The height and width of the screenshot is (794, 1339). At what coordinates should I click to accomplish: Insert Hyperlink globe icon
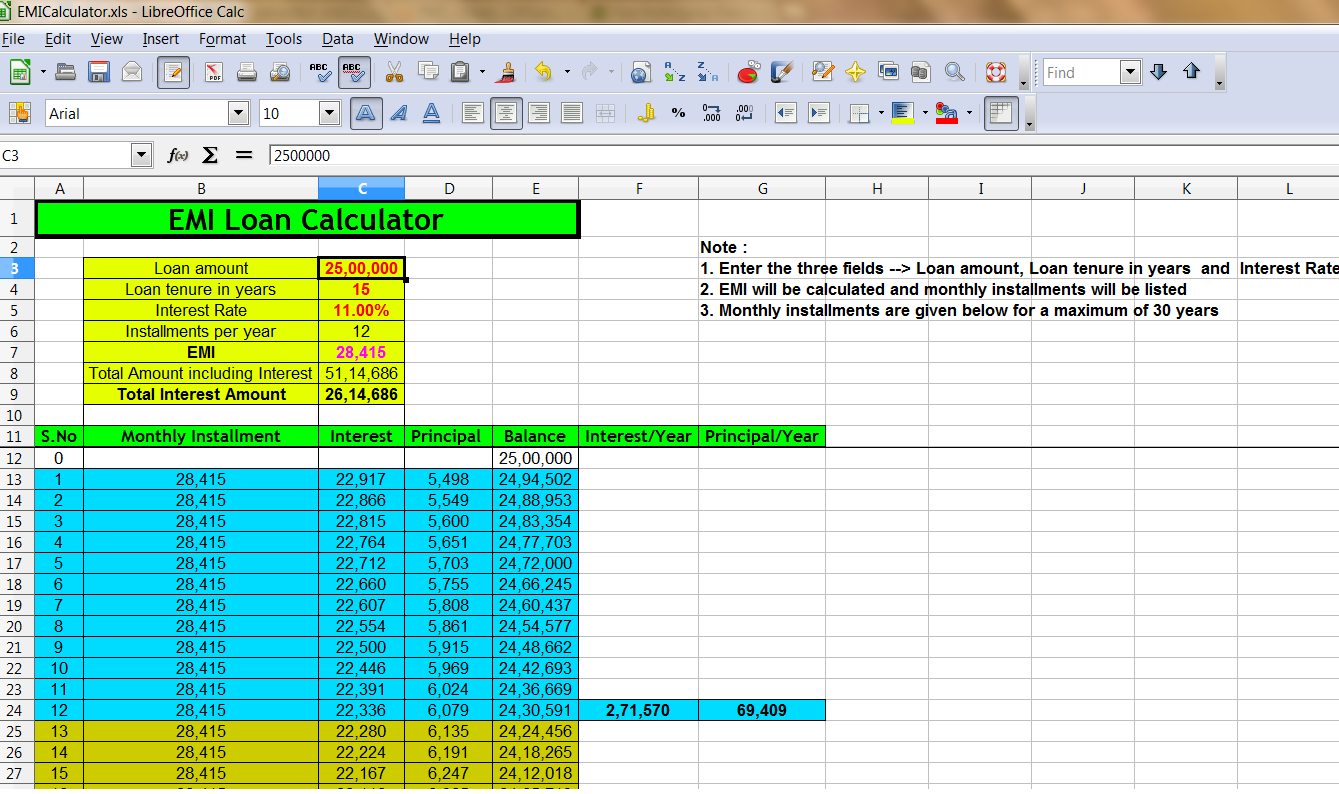click(641, 72)
